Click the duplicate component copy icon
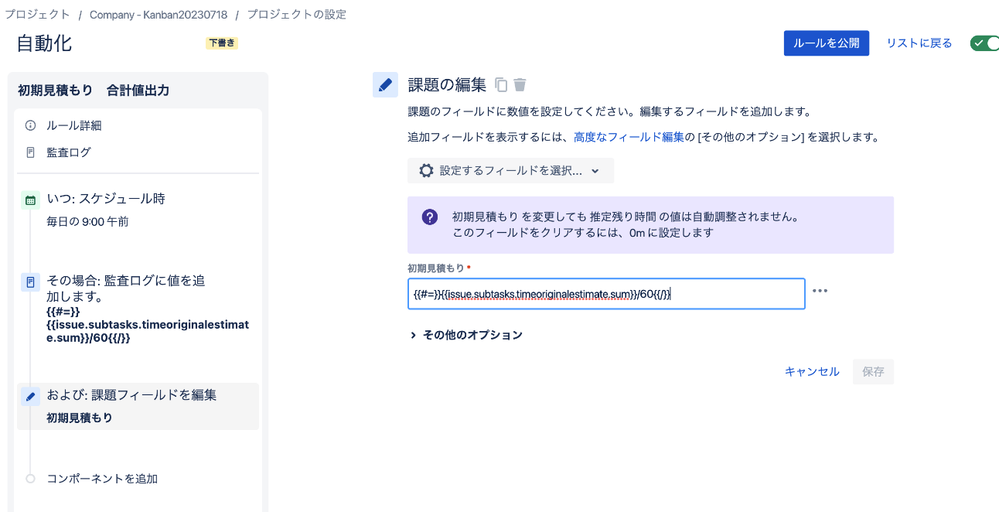999x512 pixels. coord(501,85)
